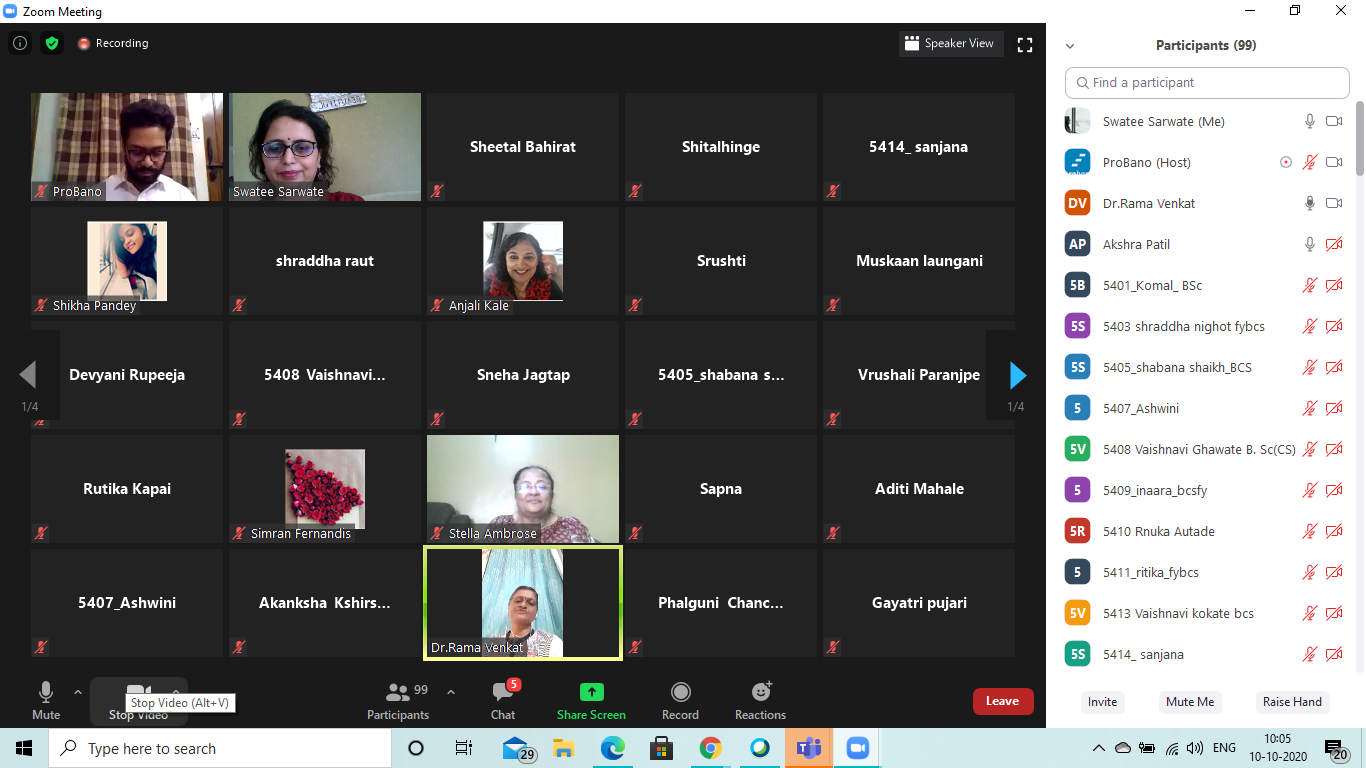The width and height of the screenshot is (1366, 768).
Task: Click the green encryption shield icon
Action: click(x=52, y=43)
